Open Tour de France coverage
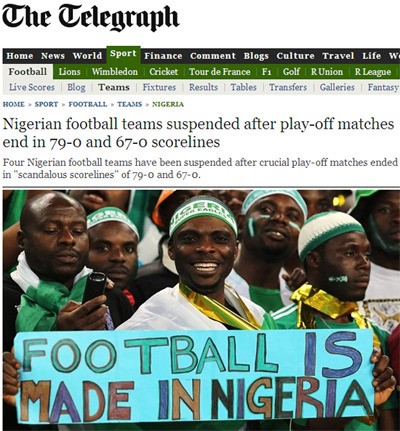Screen dimensions: 400x431 [x=219, y=72]
